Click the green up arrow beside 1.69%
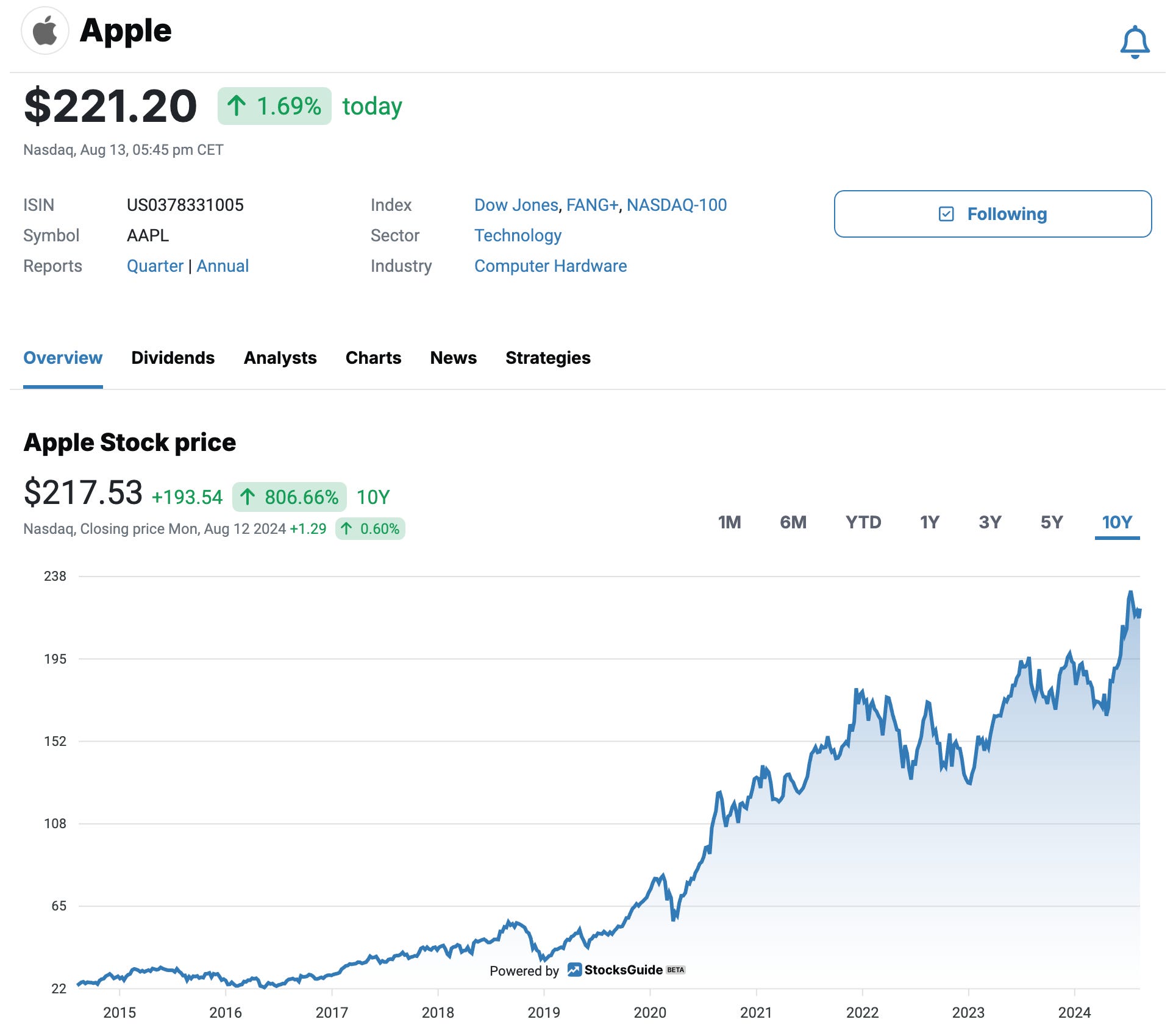Viewport: 1173px width, 1036px height. coord(238,105)
